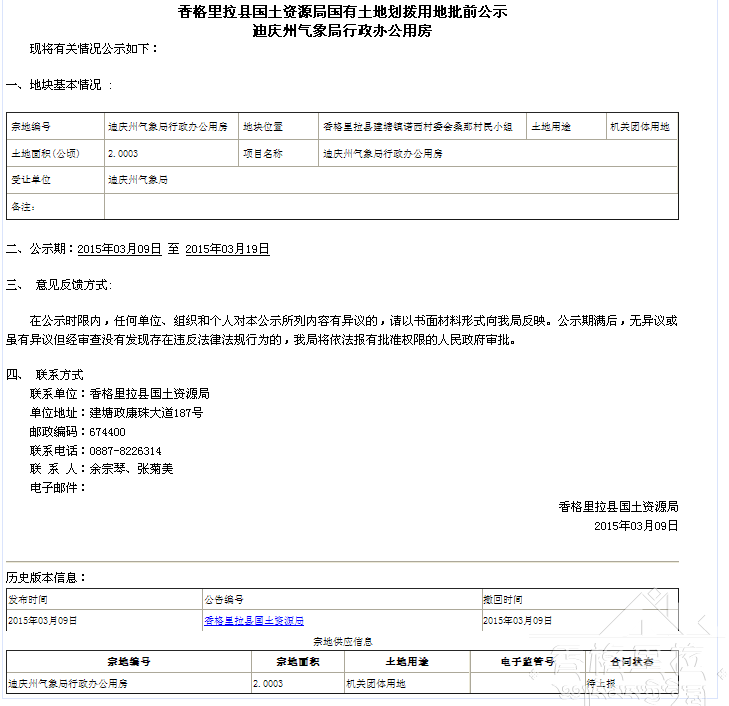Image resolution: width=729 pixels, height=706 pixels.
Task: Click the 邮政编码 value 674400
Action: tap(107, 432)
